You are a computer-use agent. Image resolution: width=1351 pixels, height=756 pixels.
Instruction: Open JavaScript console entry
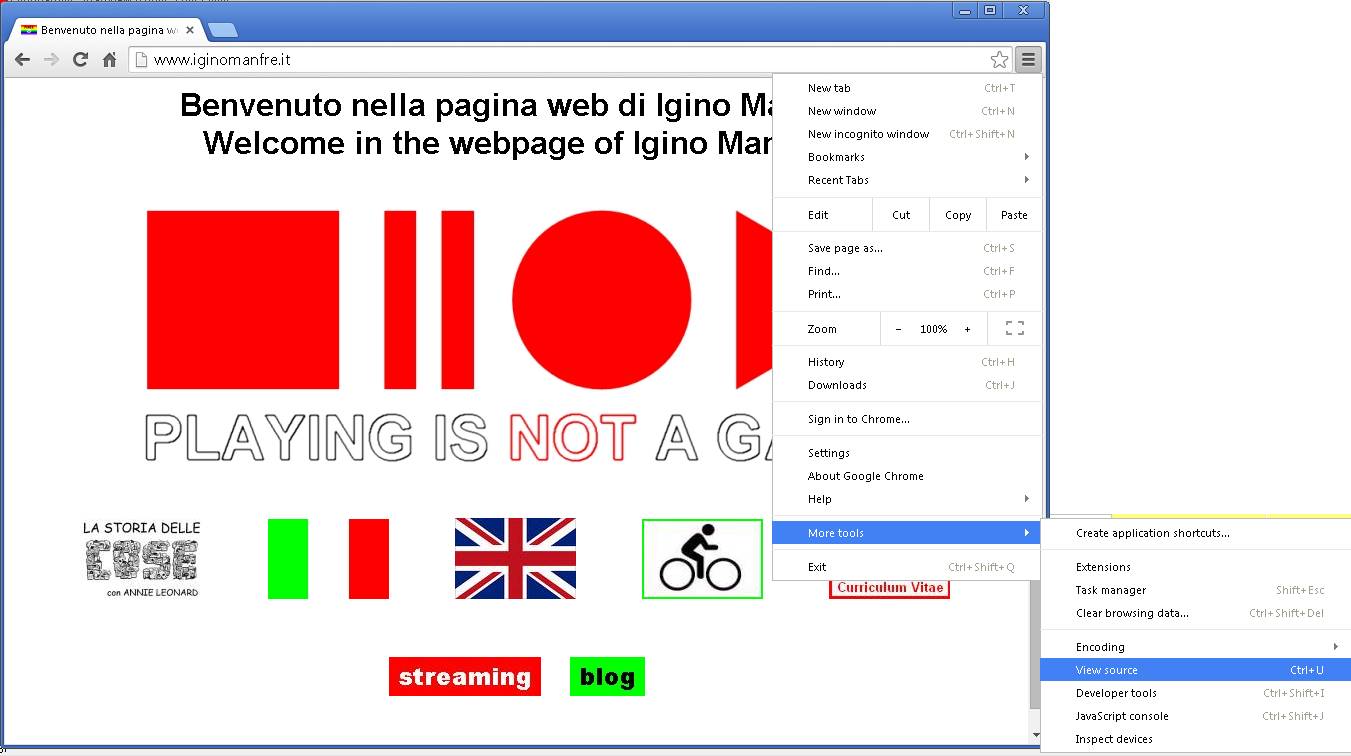pyautogui.click(x=1196, y=716)
